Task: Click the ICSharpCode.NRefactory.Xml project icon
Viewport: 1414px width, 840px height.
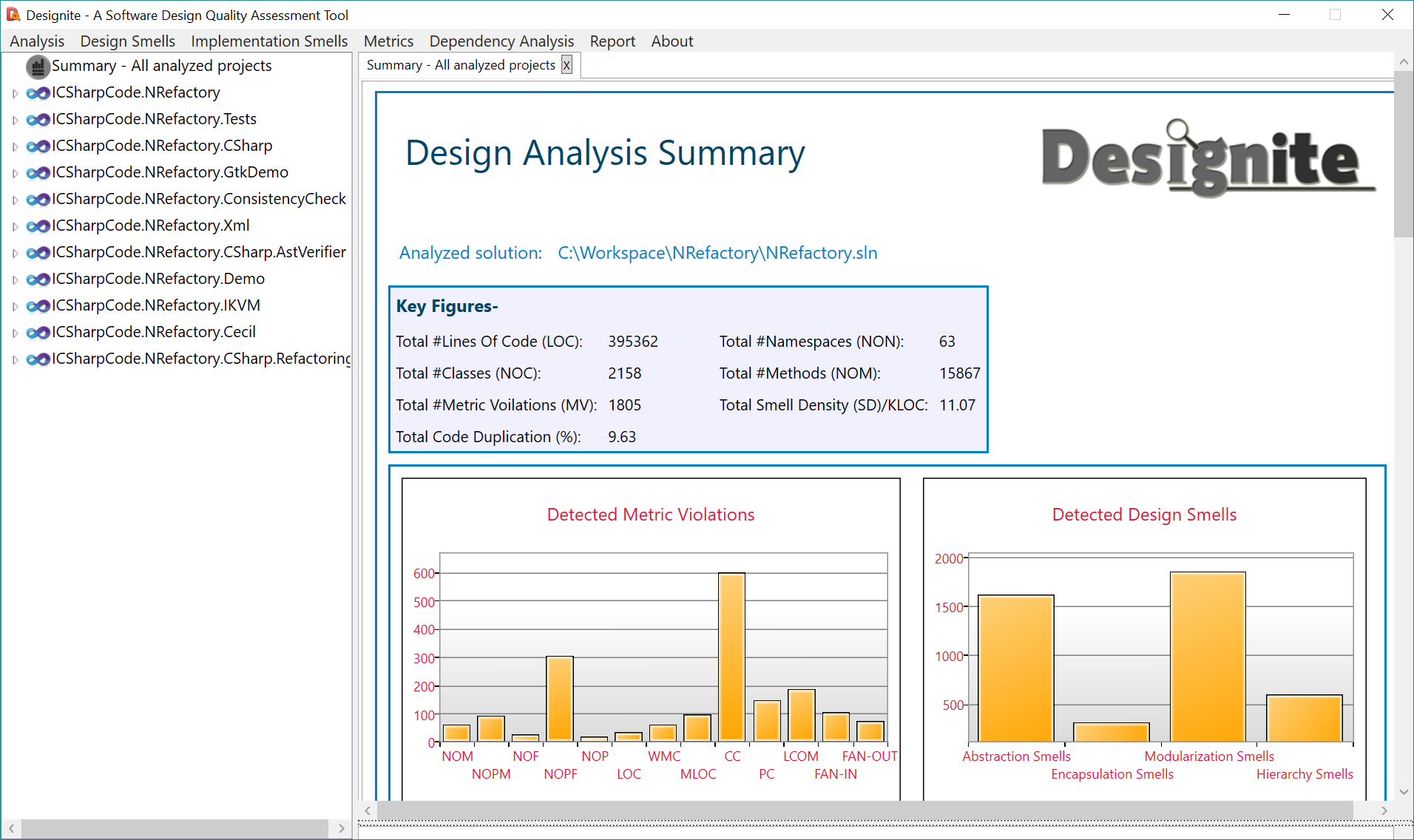Action: point(38,226)
